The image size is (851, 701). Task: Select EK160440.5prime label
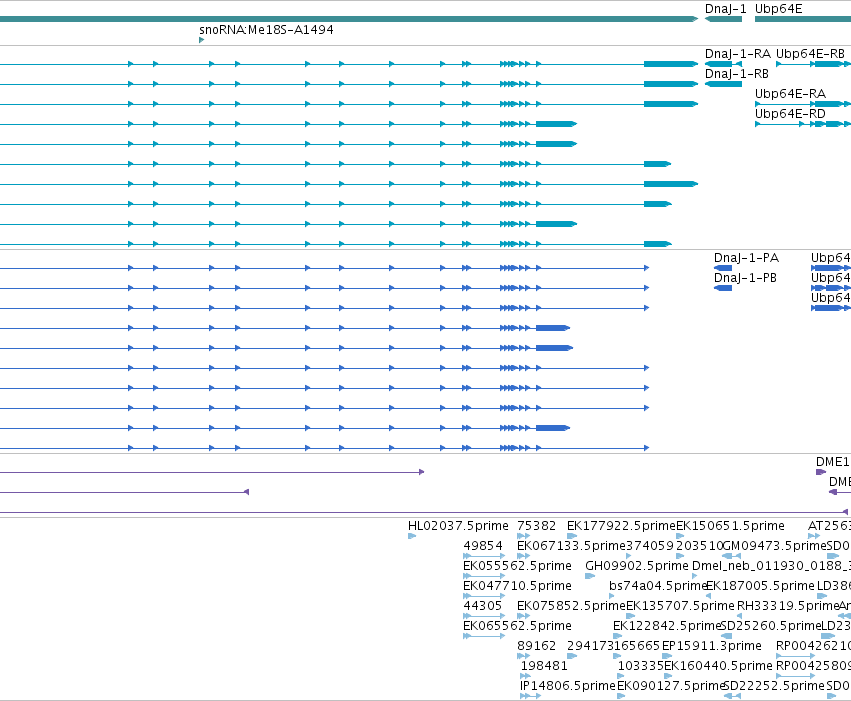(717, 666)
